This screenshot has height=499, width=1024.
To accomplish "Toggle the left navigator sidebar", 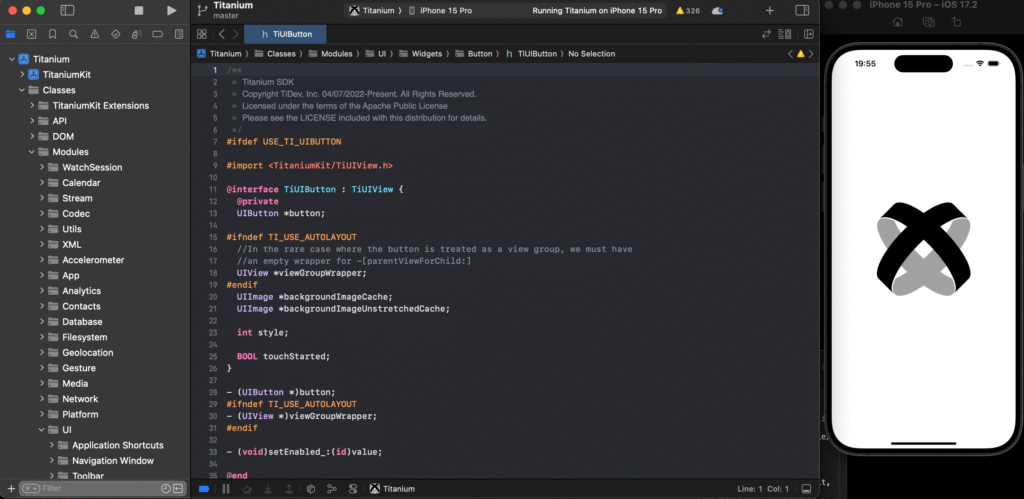I will (x=67, y=10).
